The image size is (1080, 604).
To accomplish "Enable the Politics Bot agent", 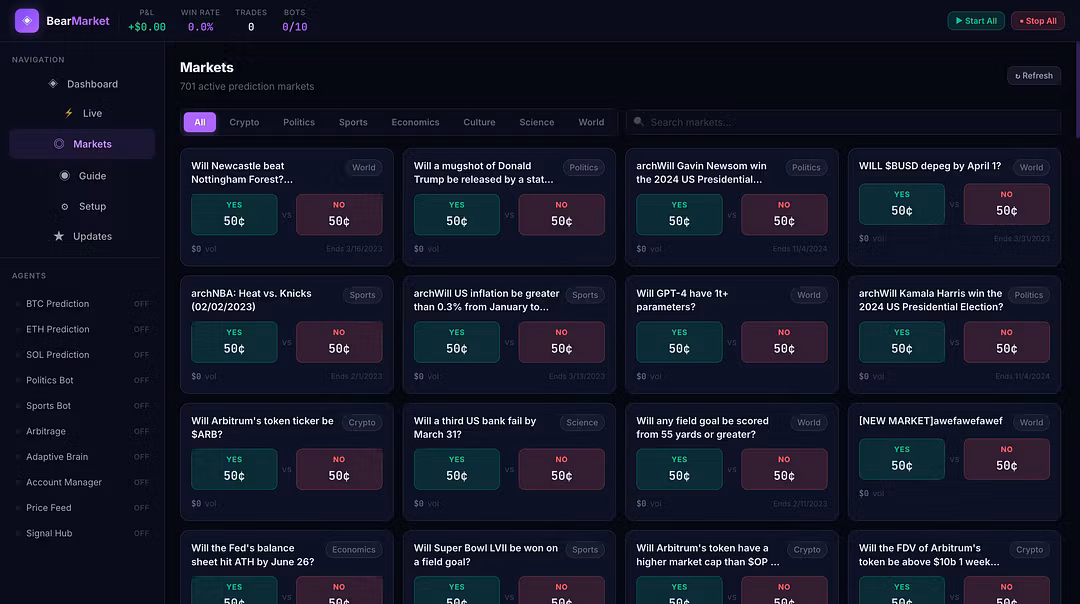I will [x=141, y=381].
